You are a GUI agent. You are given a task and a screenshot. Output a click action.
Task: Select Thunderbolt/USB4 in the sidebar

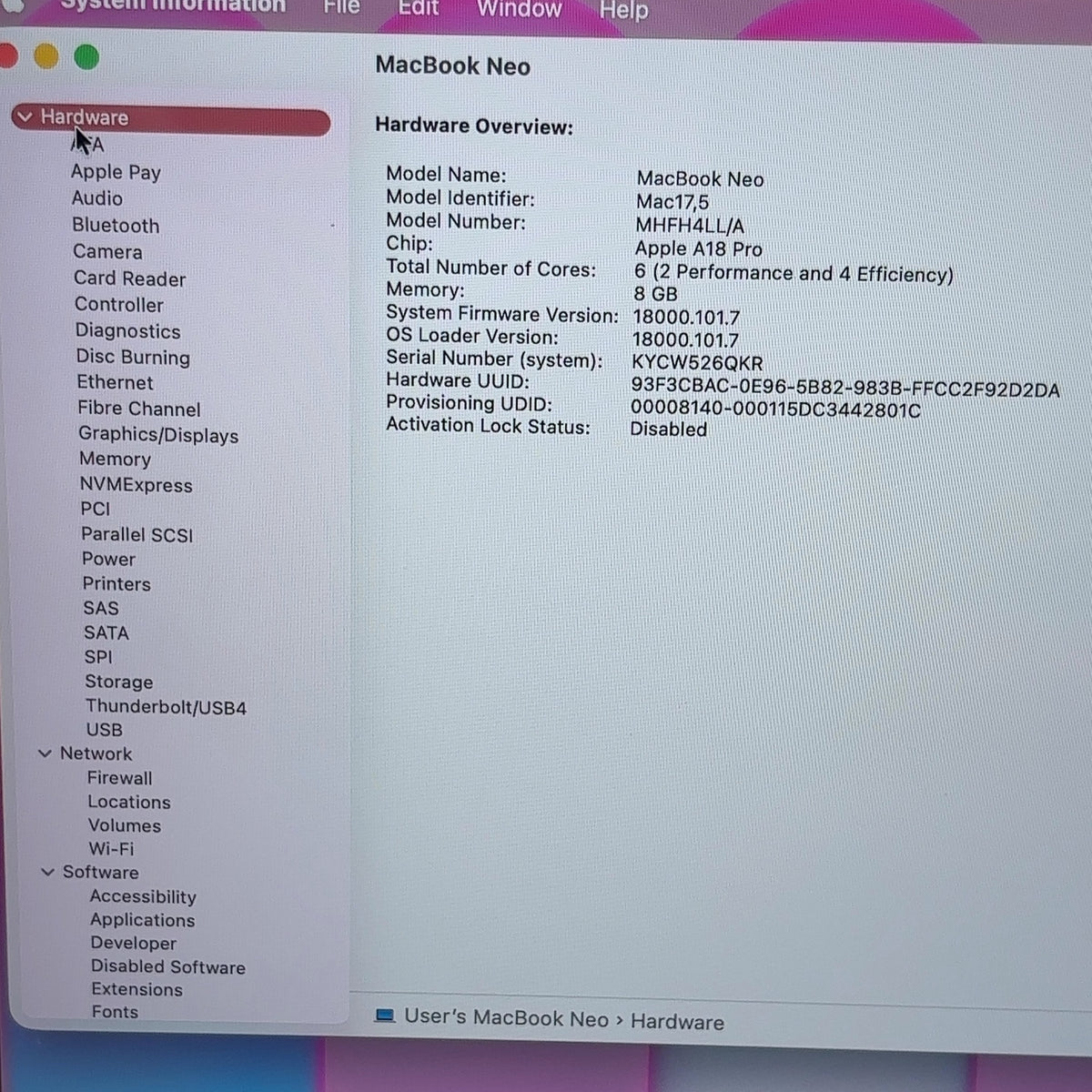166,707
